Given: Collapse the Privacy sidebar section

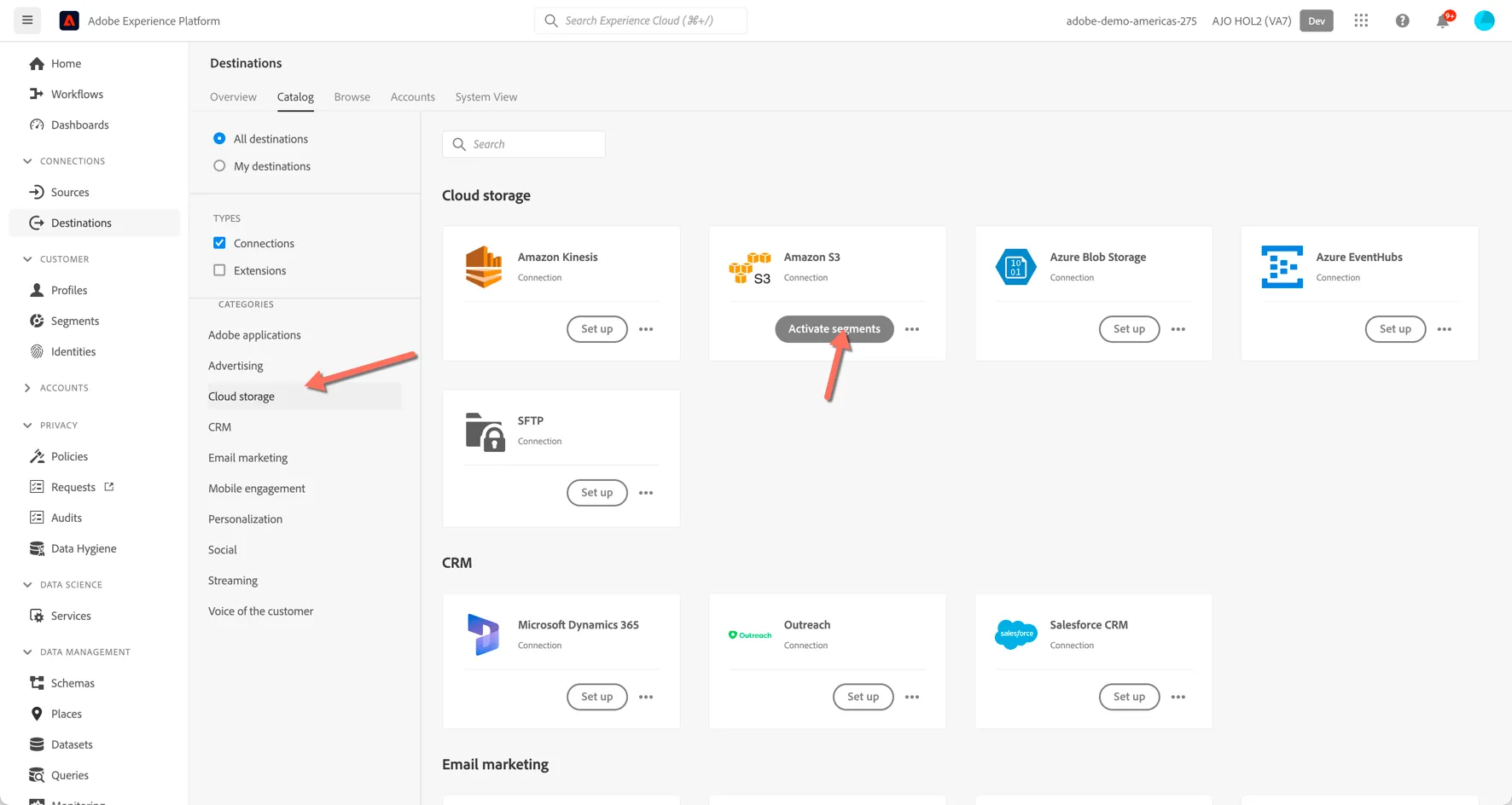Looking at the screenshot, I should pyautogui.click(x=27, y=426).
